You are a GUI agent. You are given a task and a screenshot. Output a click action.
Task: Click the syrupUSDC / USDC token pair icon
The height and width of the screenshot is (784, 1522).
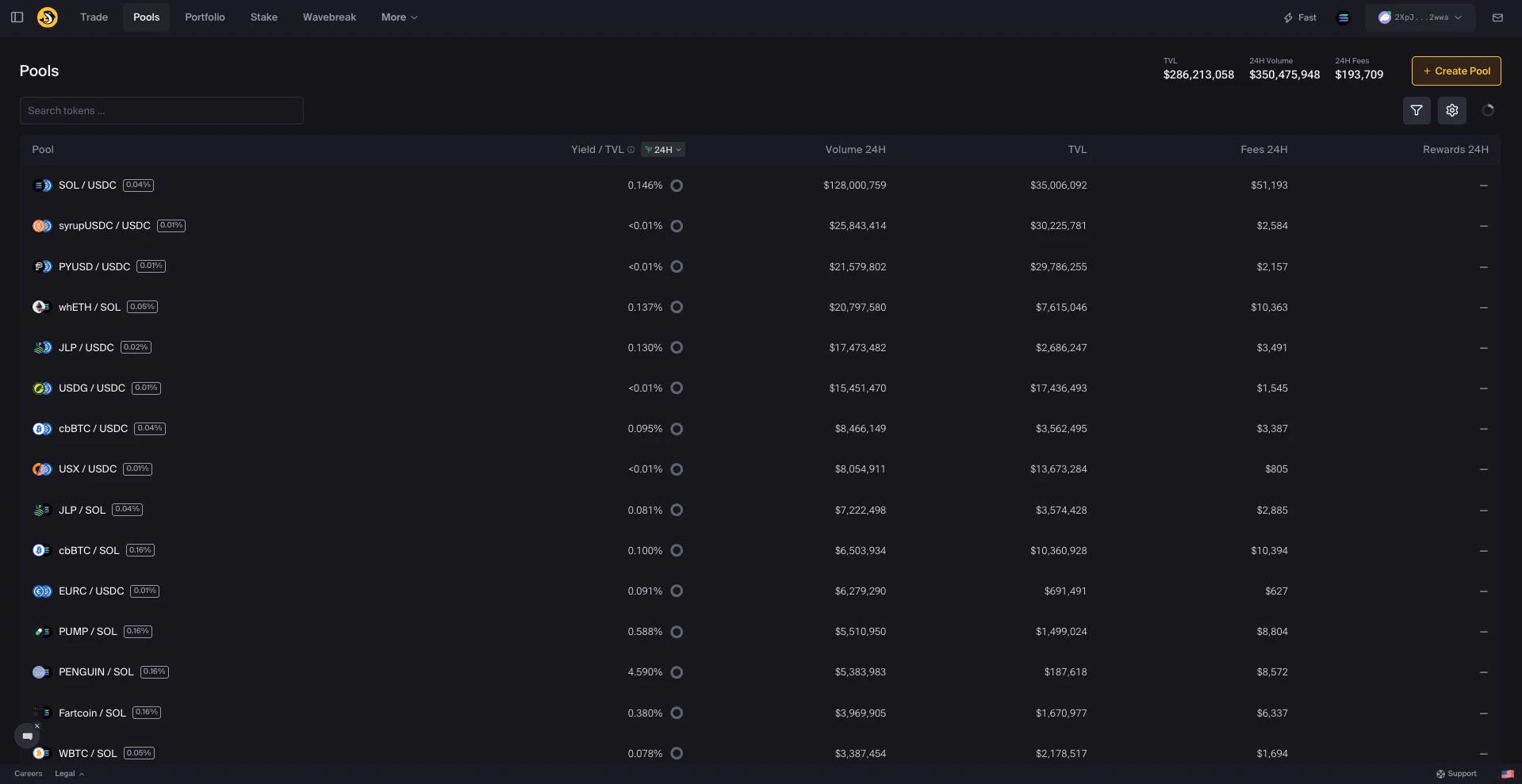[x=42, y=226]
